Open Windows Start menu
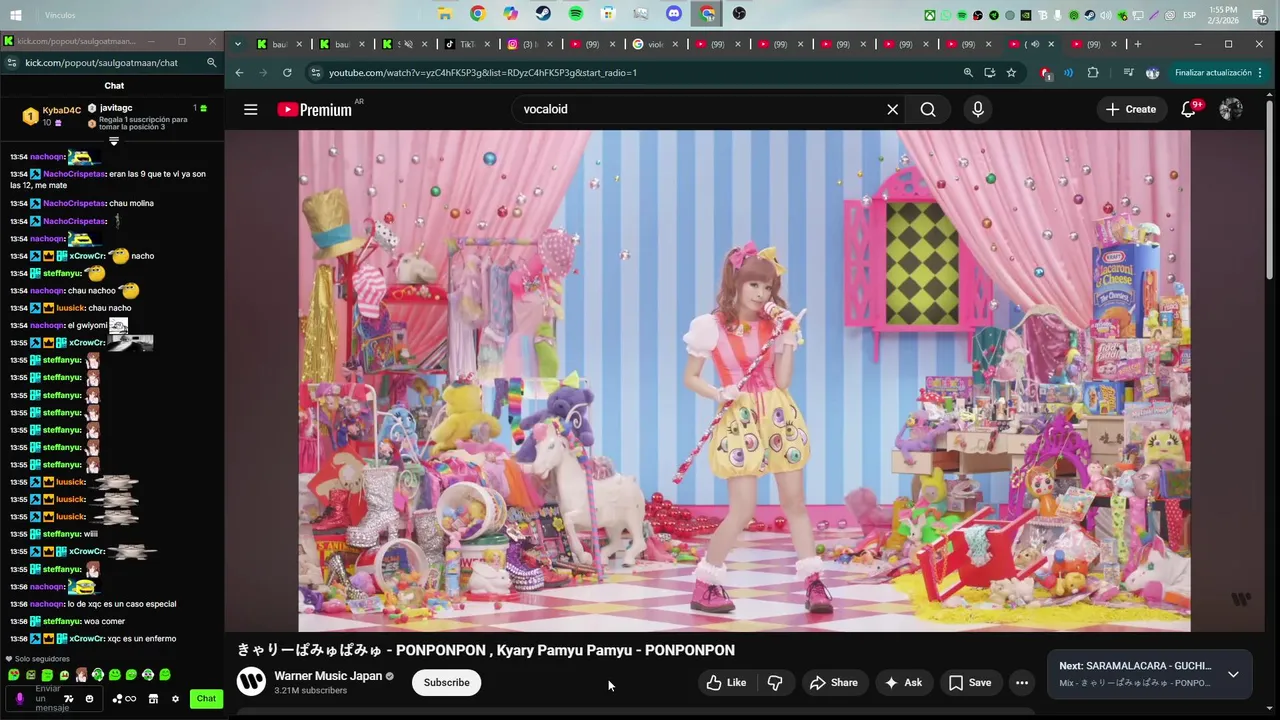Viewport: 1280px width, 720px height. tap(16, 15)
